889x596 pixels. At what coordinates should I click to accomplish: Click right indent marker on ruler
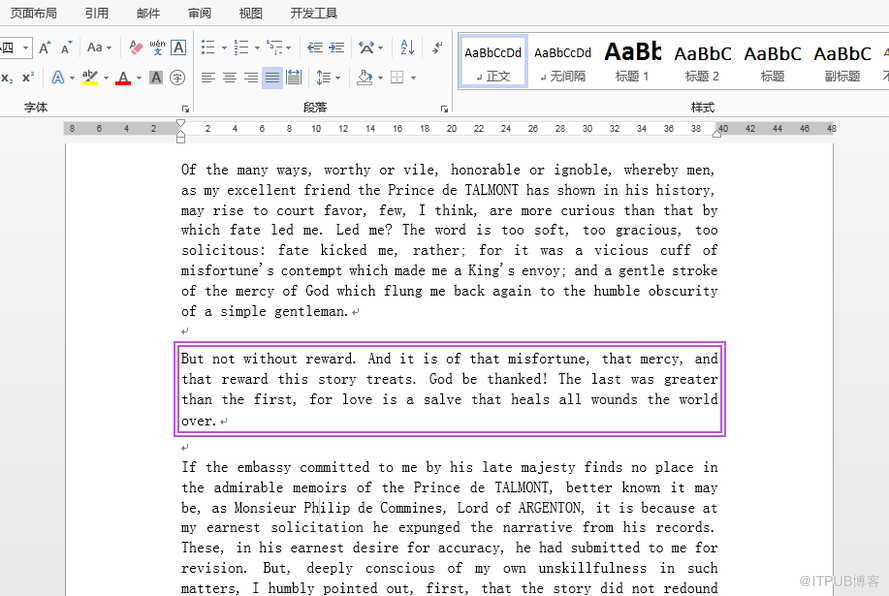tap(717, 133)
